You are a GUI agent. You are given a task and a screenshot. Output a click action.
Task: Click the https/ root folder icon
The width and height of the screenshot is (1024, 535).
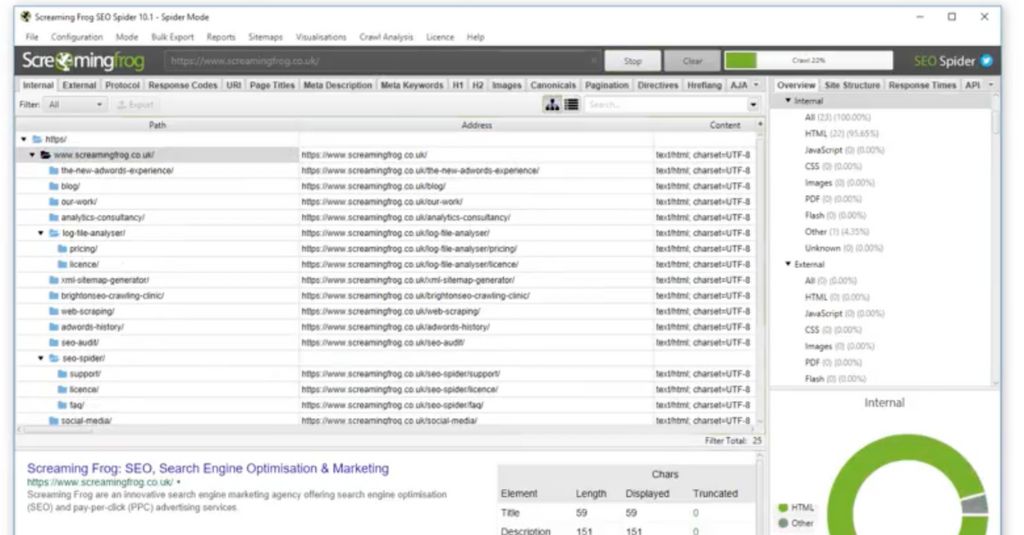coord(37,139)
